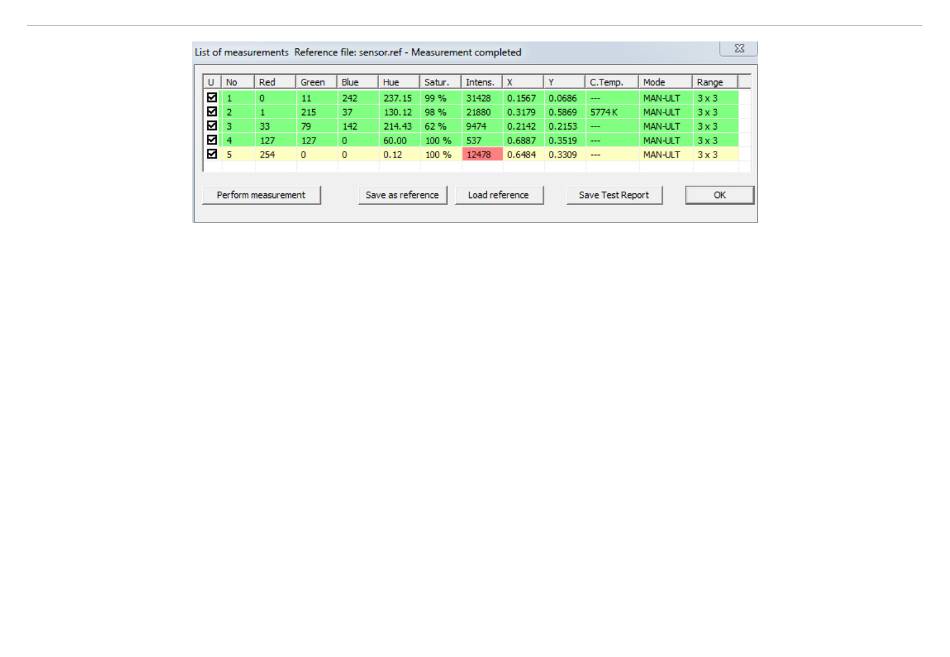Click the Blue value 37
950x657 pixels.
tap(347, 112)
